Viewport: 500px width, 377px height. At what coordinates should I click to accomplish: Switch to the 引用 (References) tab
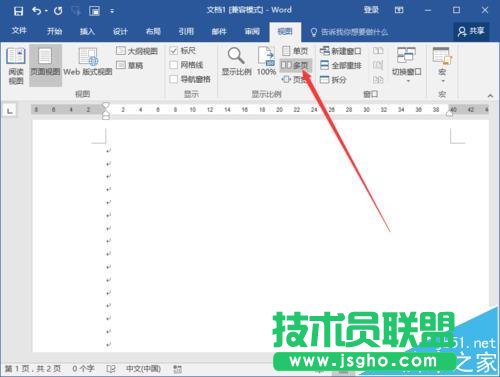click(x=186, y=32)
